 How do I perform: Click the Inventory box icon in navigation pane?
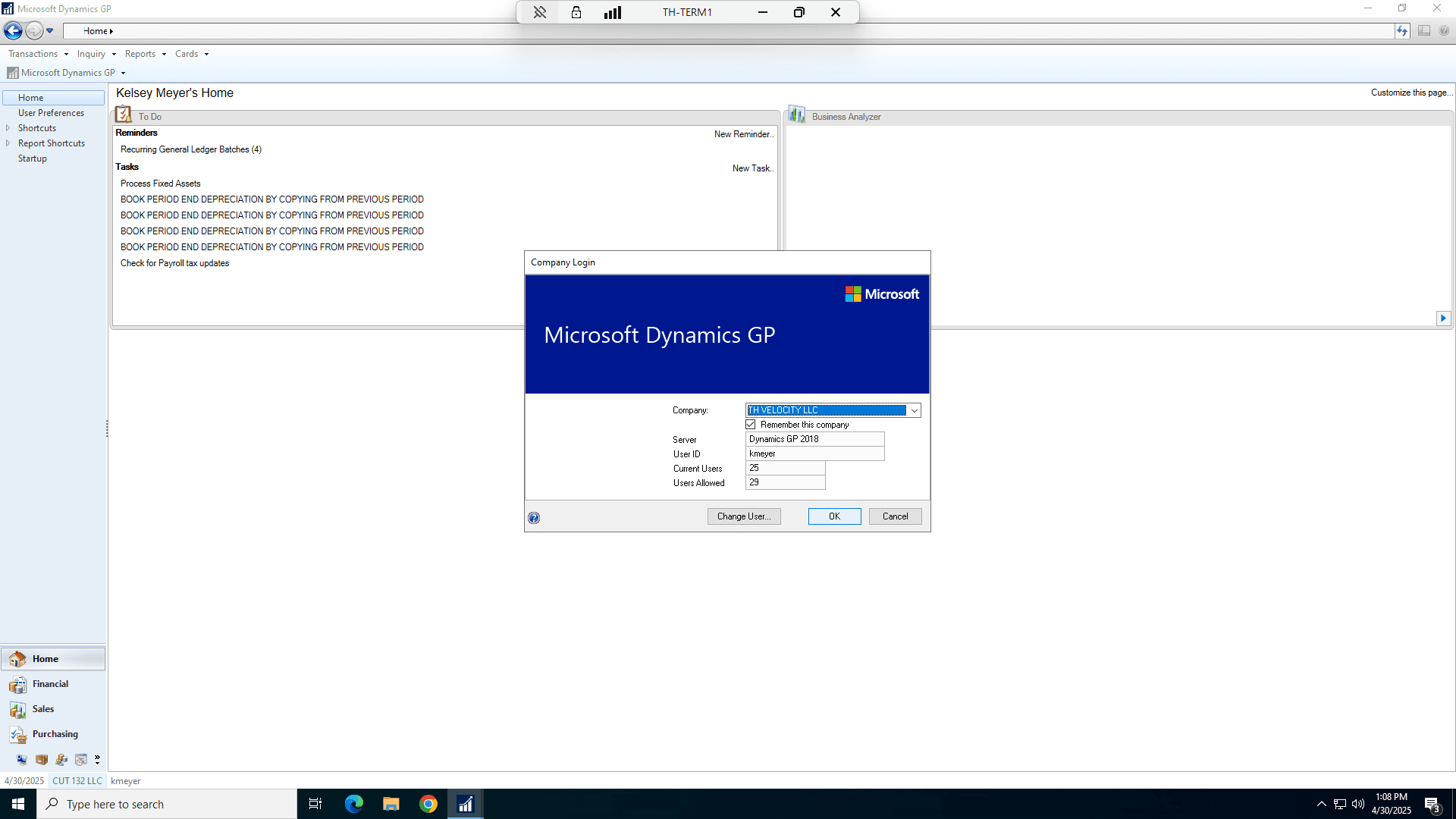click(x=42, y=760)
